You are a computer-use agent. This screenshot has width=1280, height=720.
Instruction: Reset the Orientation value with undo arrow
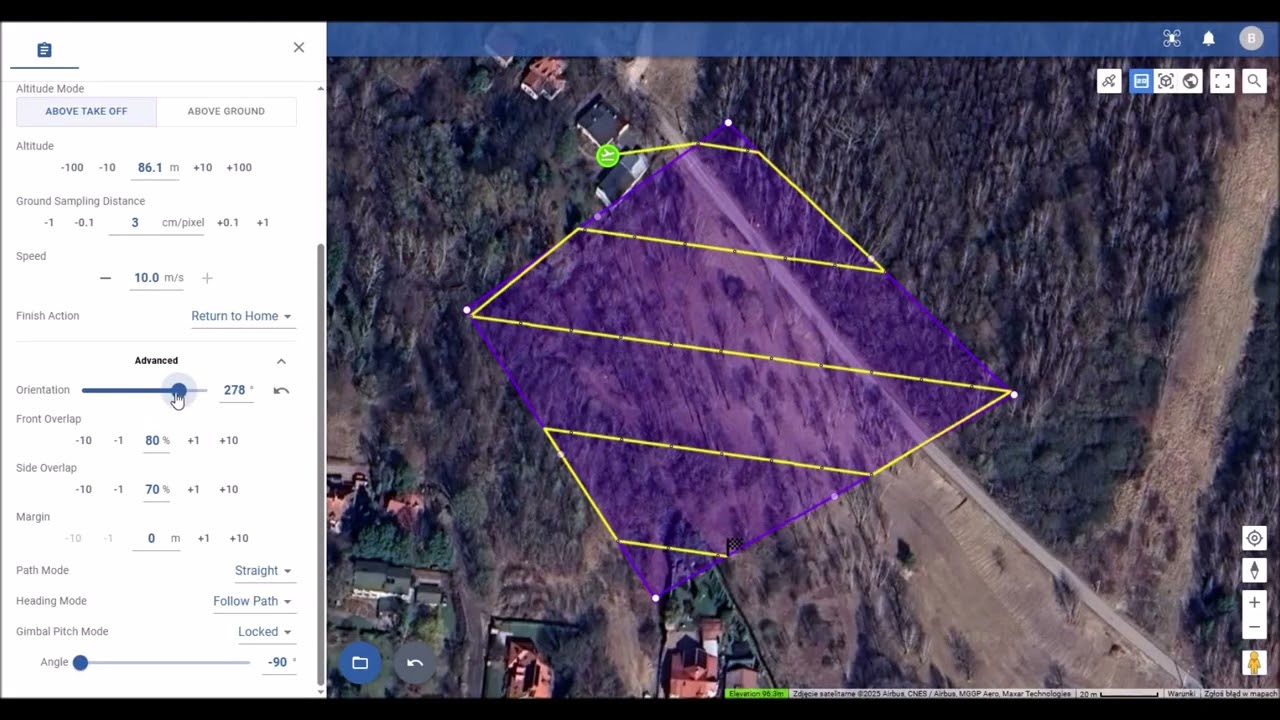[281, 390]
